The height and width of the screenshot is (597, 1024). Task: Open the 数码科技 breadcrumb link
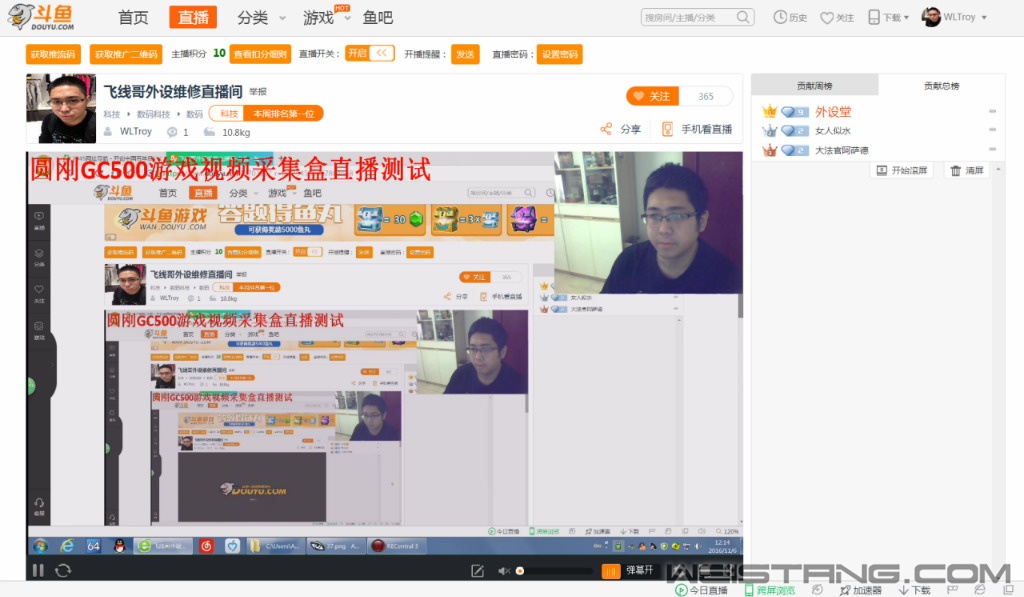pos(153,114)
